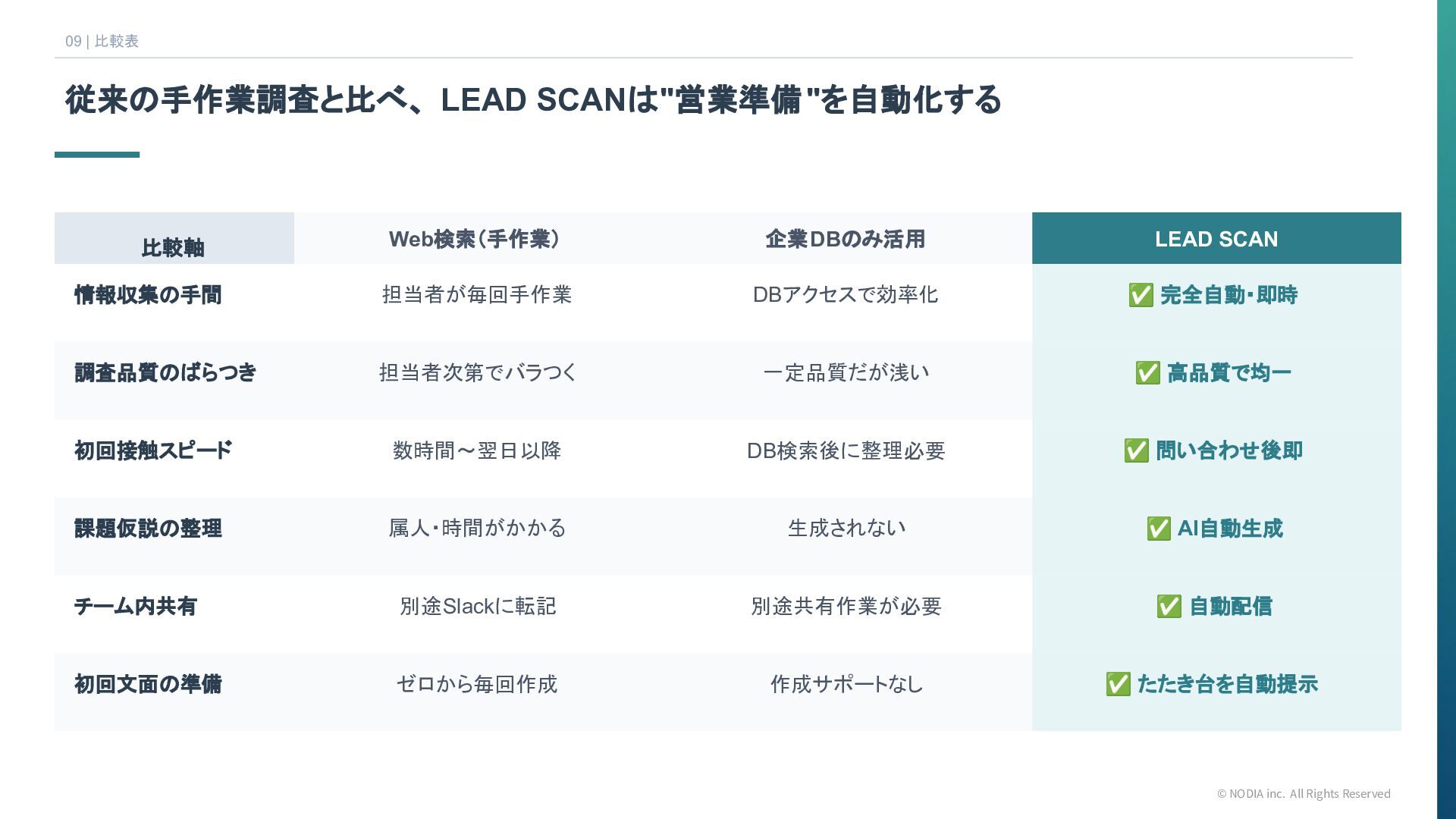Click the checkmark icon next to 高品質で均一

pos(1147,373)
